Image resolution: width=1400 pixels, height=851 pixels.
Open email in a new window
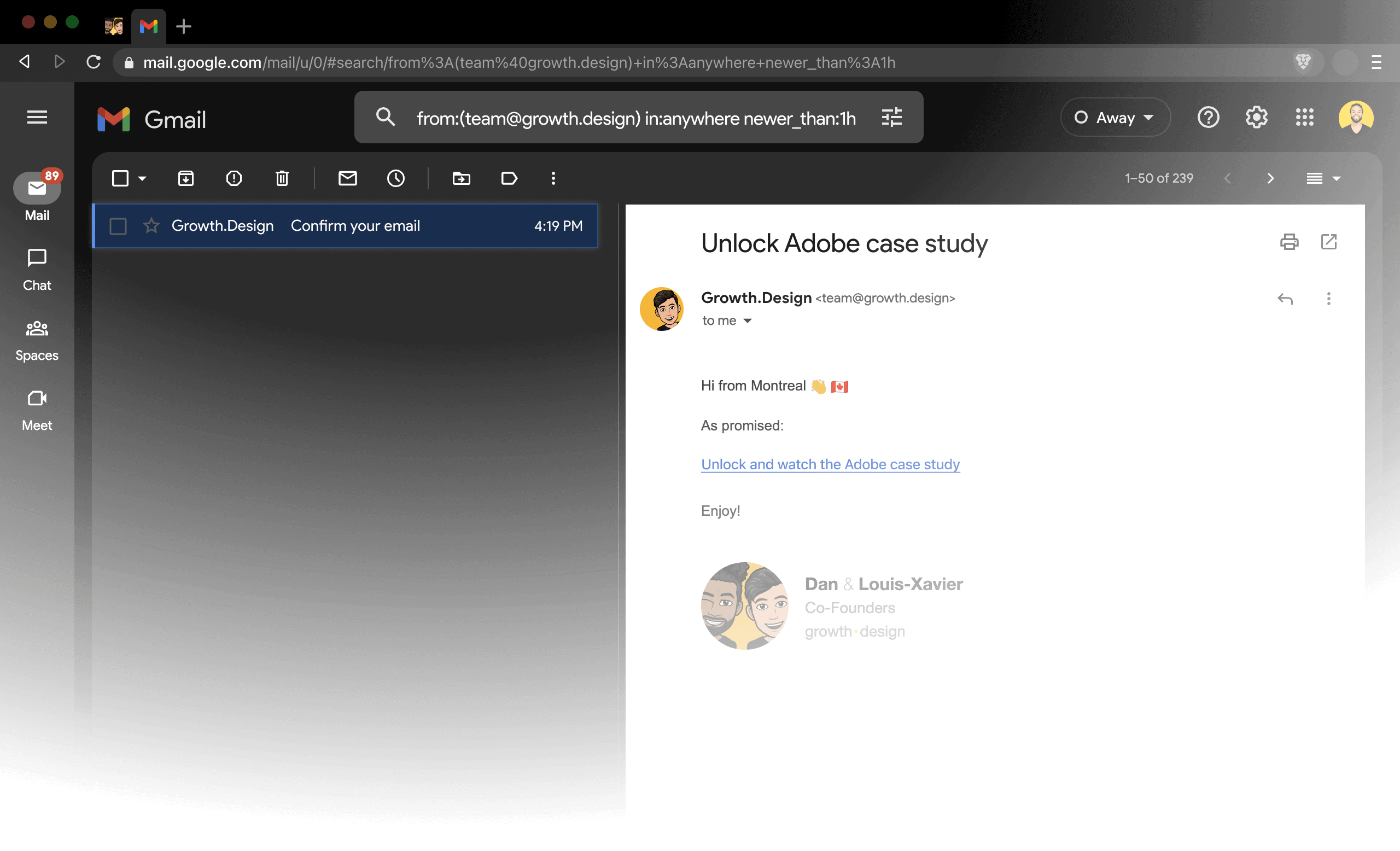point(1328,242)
